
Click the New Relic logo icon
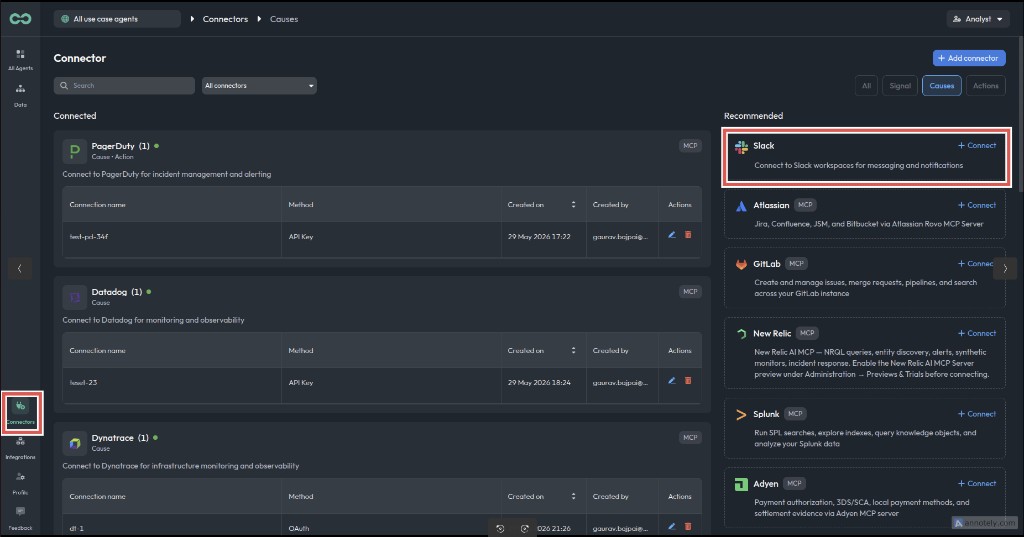click(x=741, y=334)
